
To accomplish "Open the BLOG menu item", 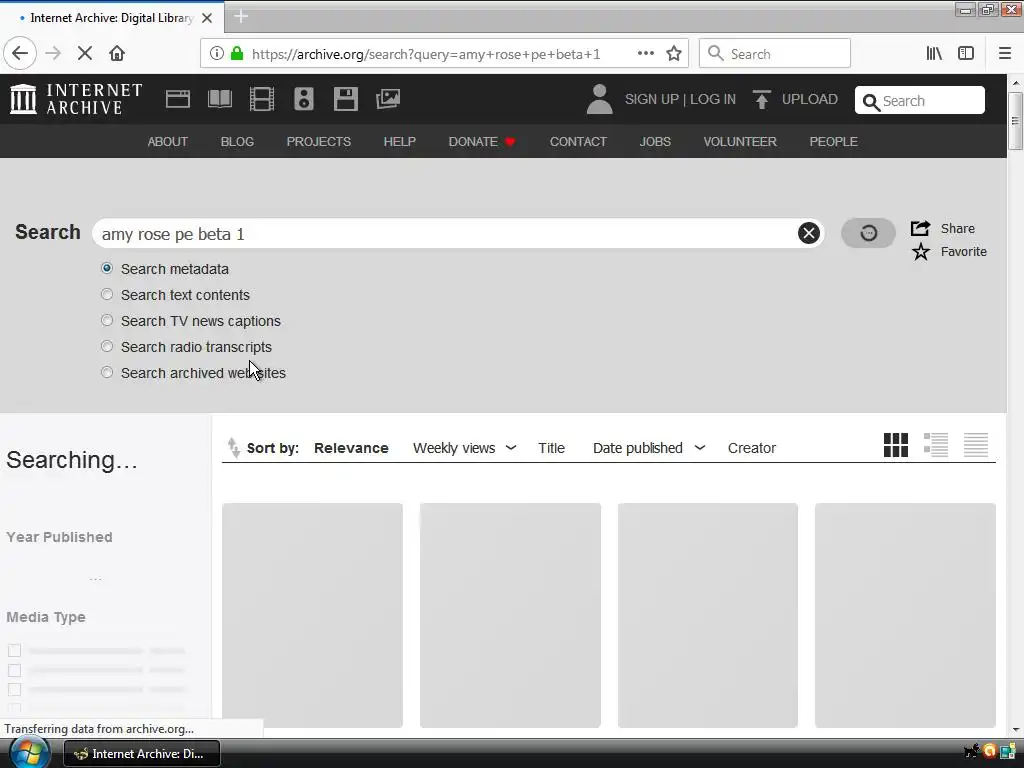I will click(237, 142).
